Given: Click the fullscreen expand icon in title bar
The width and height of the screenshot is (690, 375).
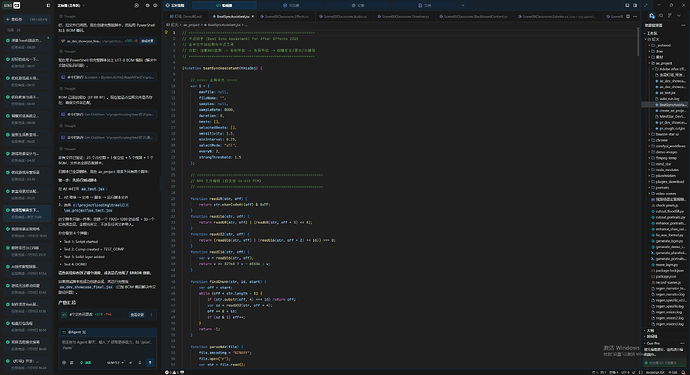Looking at the screenshot, I should click(x=646, y=5).
